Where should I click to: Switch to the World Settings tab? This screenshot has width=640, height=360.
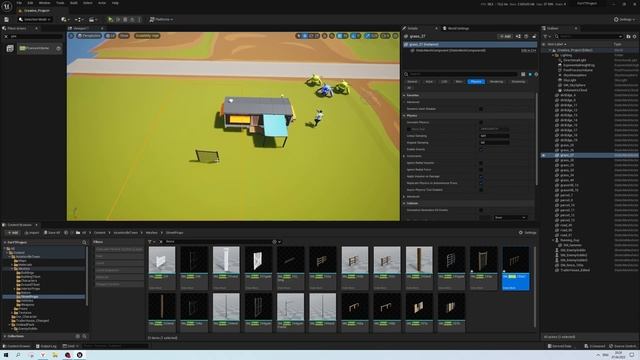pyautogui.click(x=456, y=28)
